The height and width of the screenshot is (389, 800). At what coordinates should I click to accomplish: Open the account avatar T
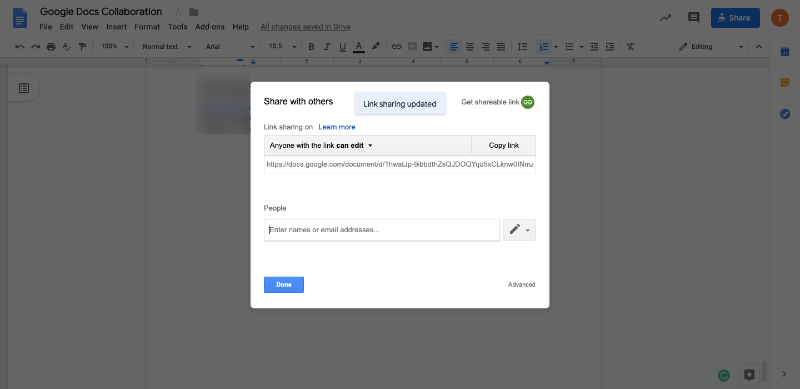780,18
